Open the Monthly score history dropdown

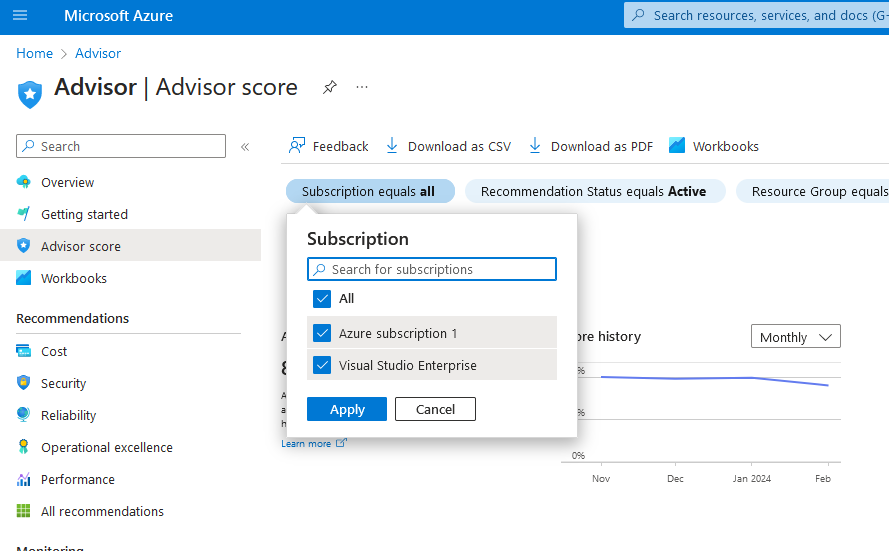pos(795,337)
